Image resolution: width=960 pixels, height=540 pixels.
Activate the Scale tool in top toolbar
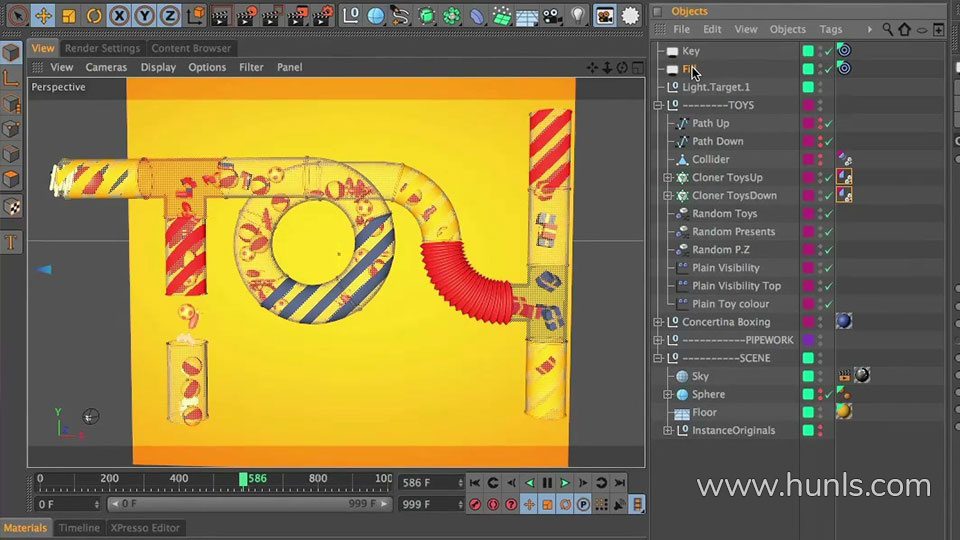pos(69,15)
